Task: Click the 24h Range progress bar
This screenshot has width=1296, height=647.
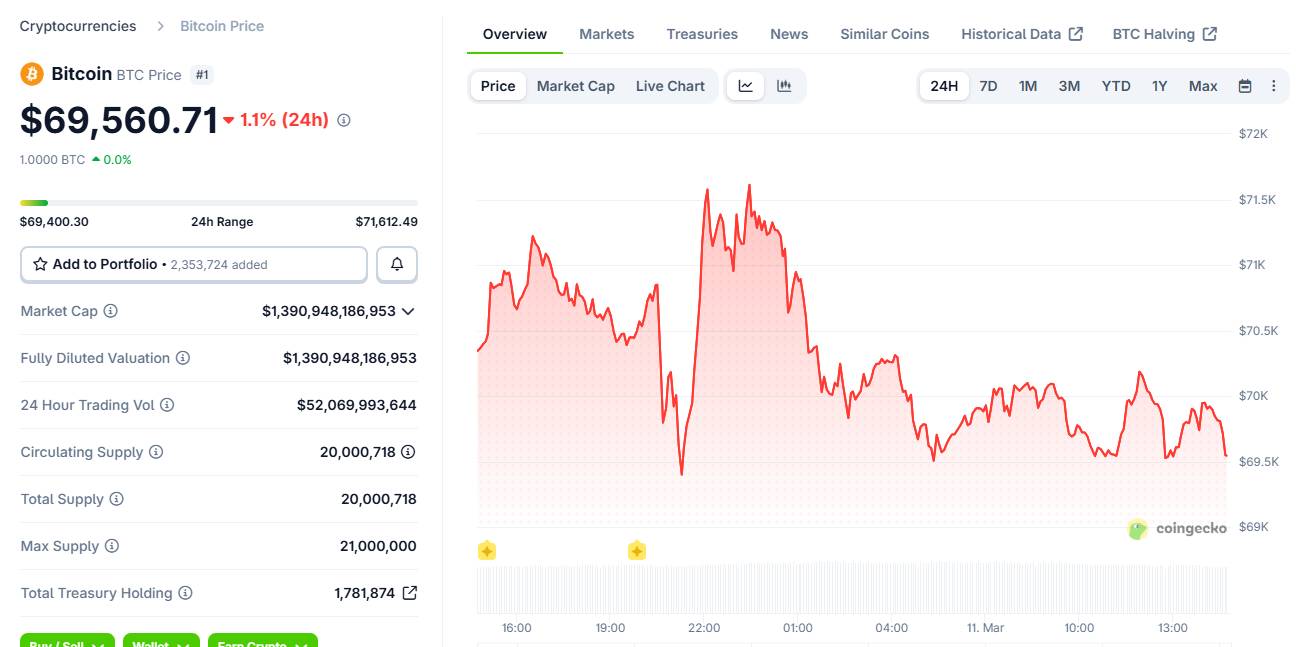Action: click(x=219, y=201)
